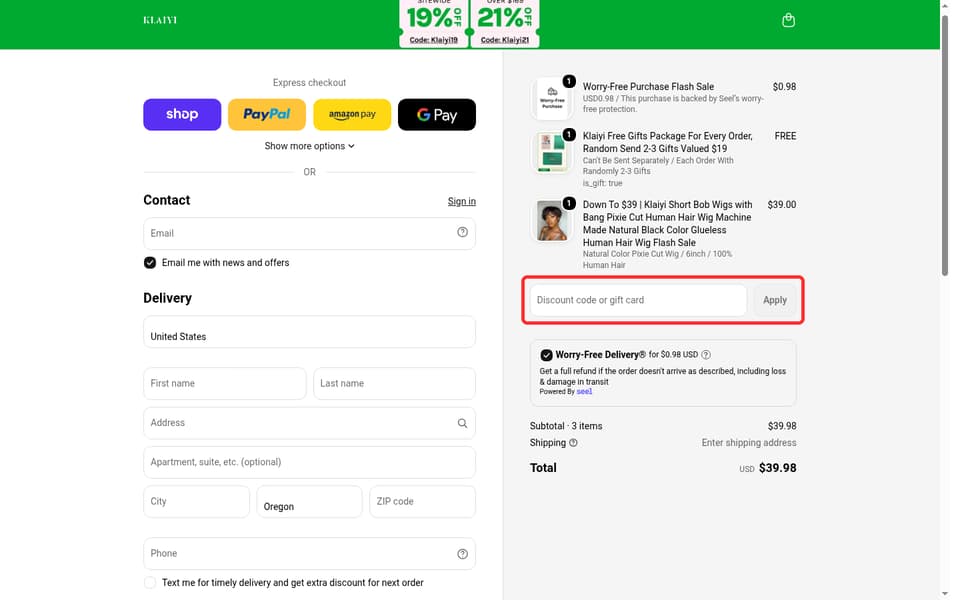Focus the Apartment, suite field

(309, 462)
